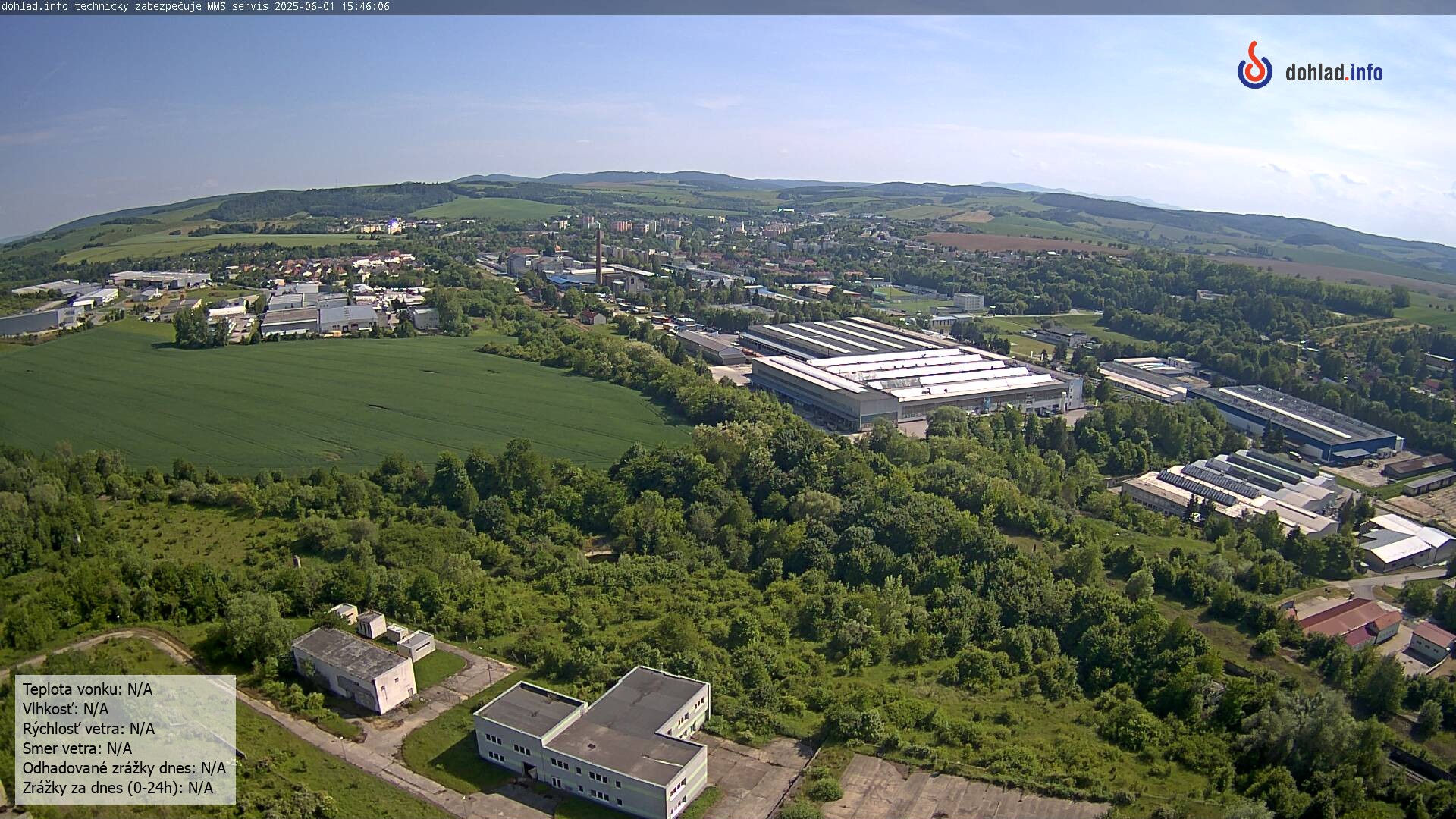Screen dimensions: 1456x819
Task: Click the timestamp 2025-06-01 15:46:06 in header
Action: [332, 6]
